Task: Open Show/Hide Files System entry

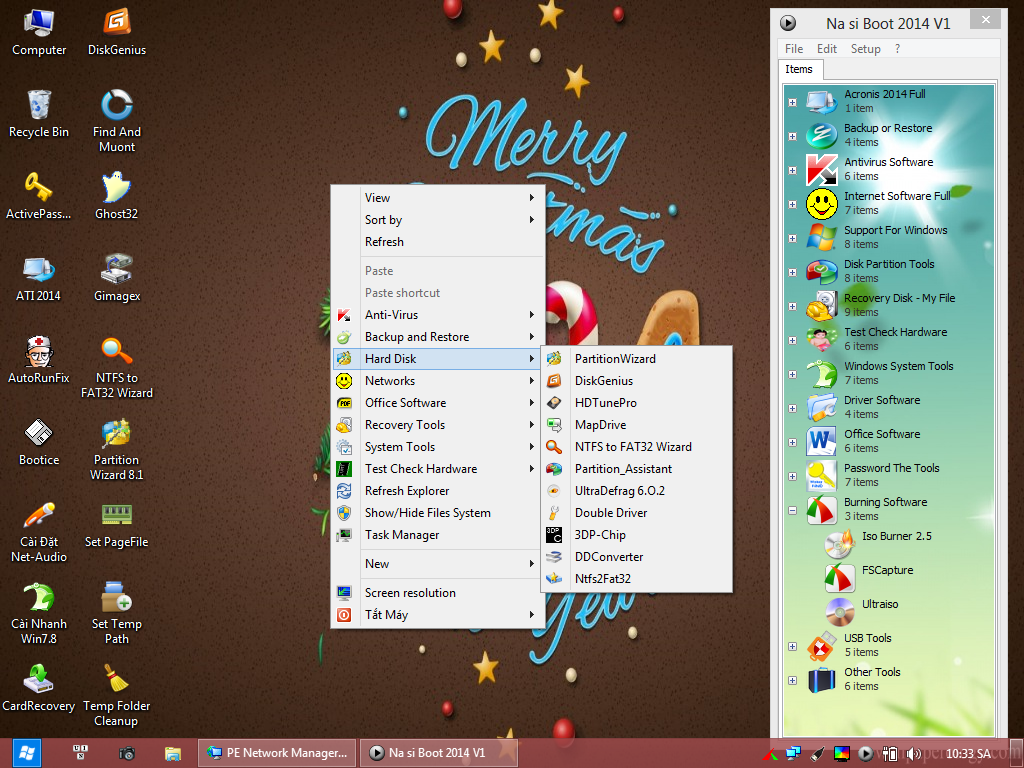Action: point(438,513)
